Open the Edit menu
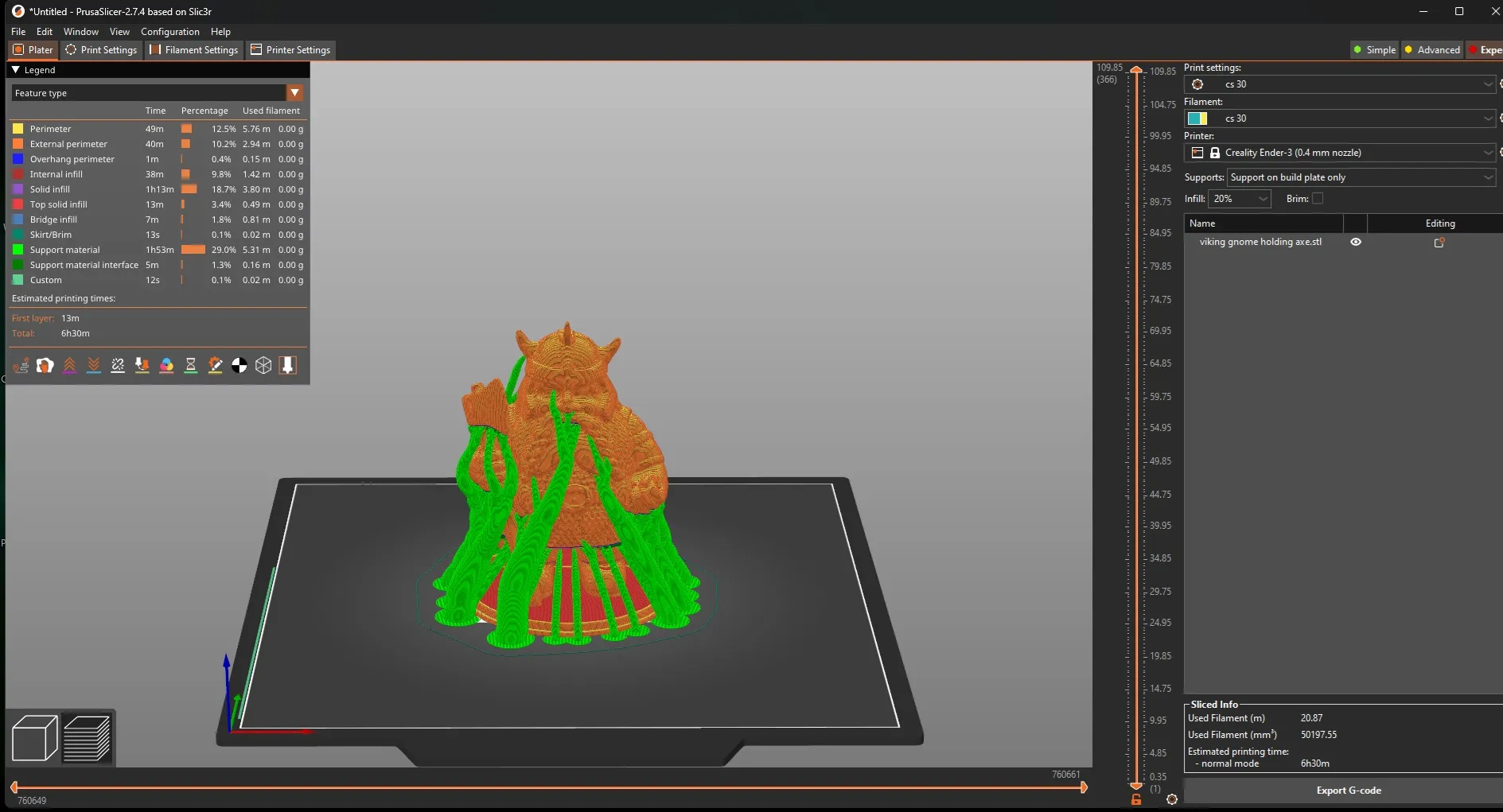 [x=45, y=32]
